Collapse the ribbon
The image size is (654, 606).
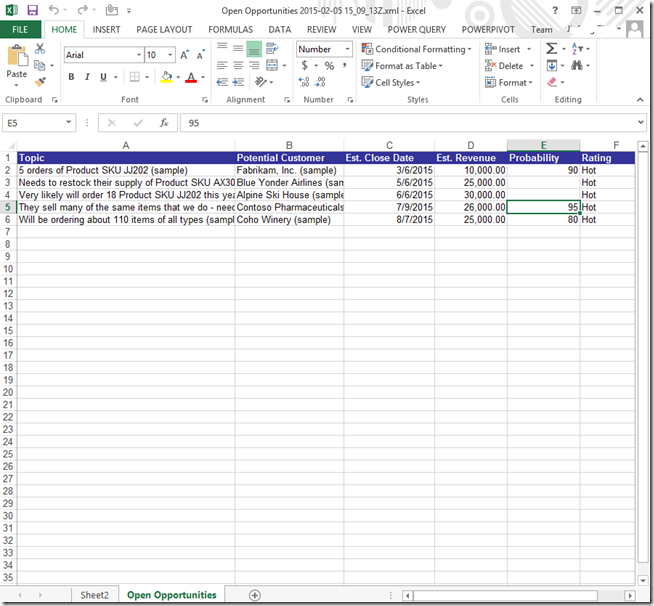640,100
